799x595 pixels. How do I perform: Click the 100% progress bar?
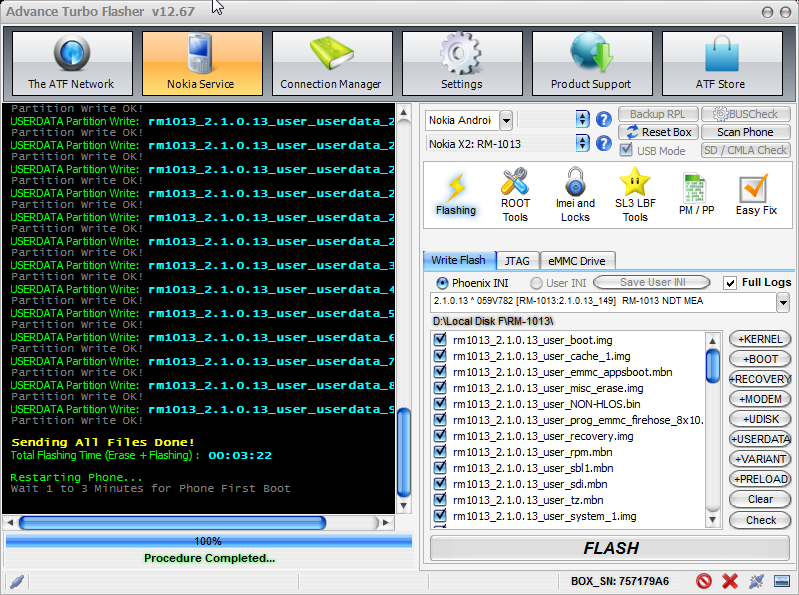pyautogui.click(x=208, y=540)
